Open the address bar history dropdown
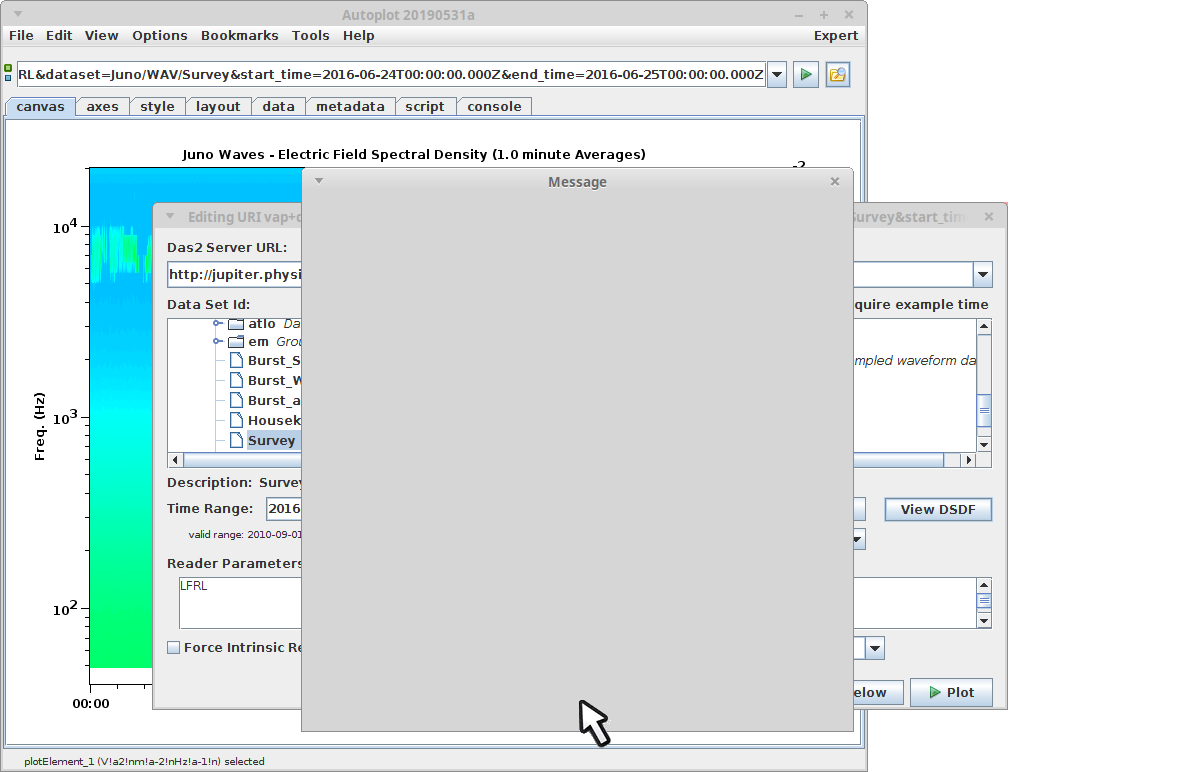The height and width of the screenshot is (772, 1197). pyautogui.click(x=777, y=75)
